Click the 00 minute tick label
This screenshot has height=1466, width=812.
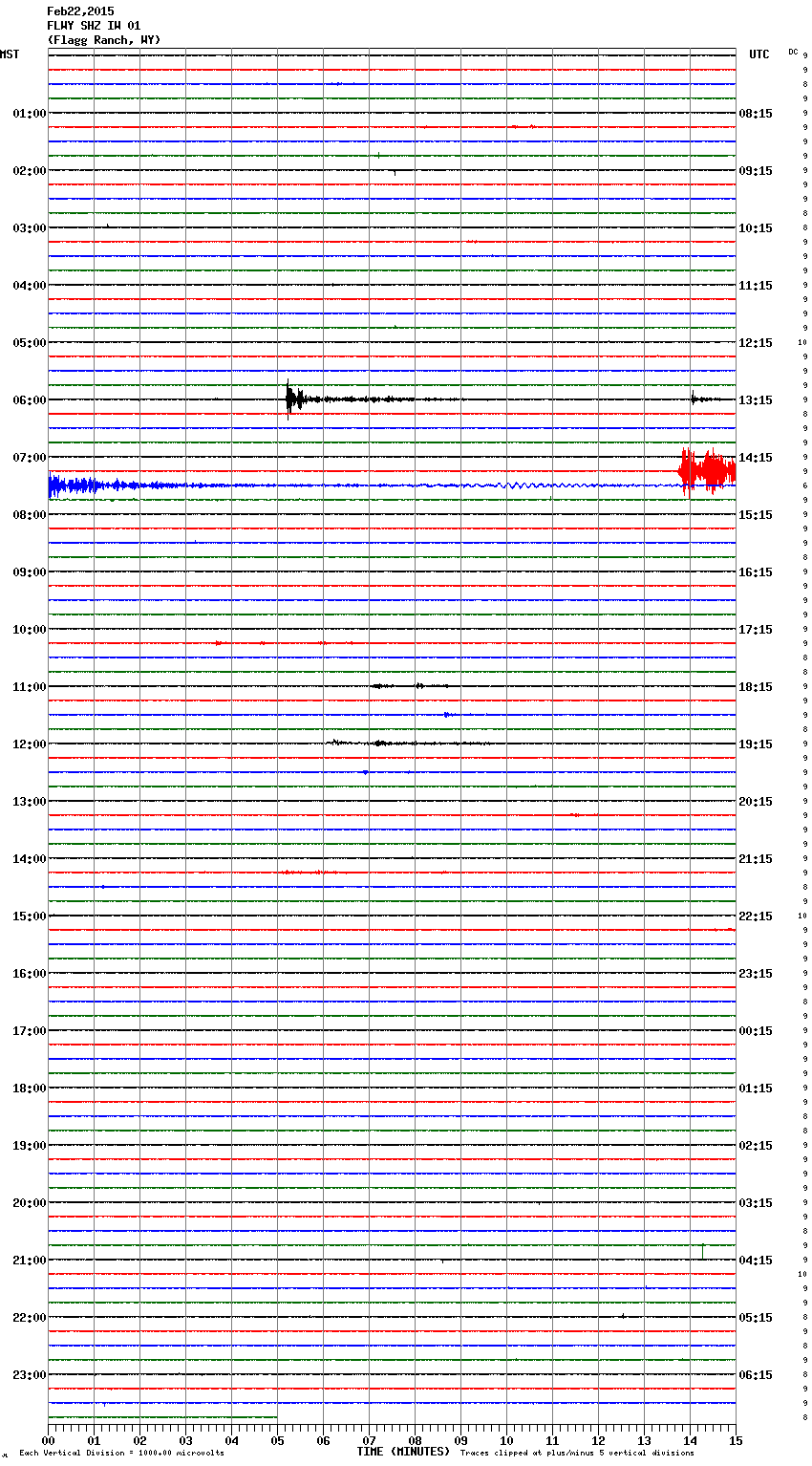click(49, 1440)
